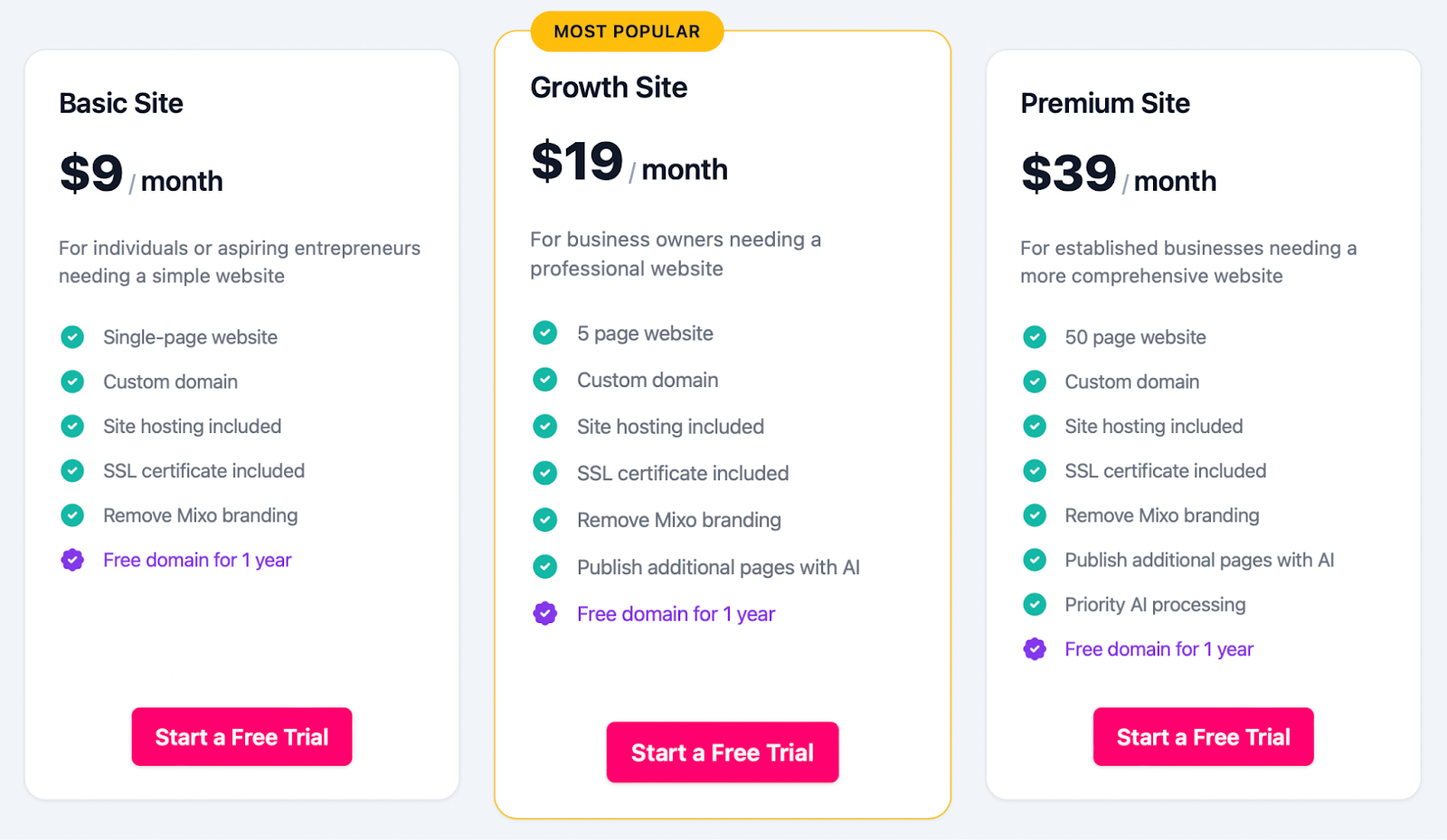Click Premium Site's Custom domain checkmark icon

[x=1035, y=382]
